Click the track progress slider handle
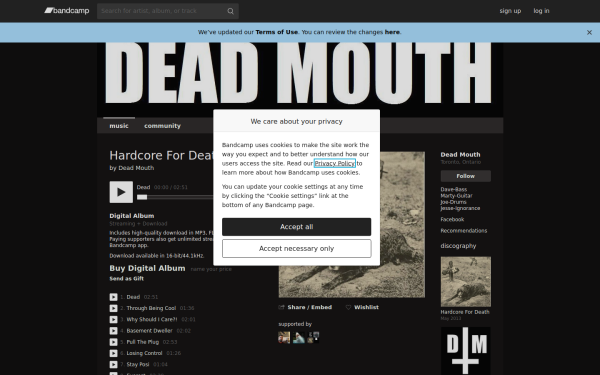This screenshot has width=600, height=375. click(142, 197)
